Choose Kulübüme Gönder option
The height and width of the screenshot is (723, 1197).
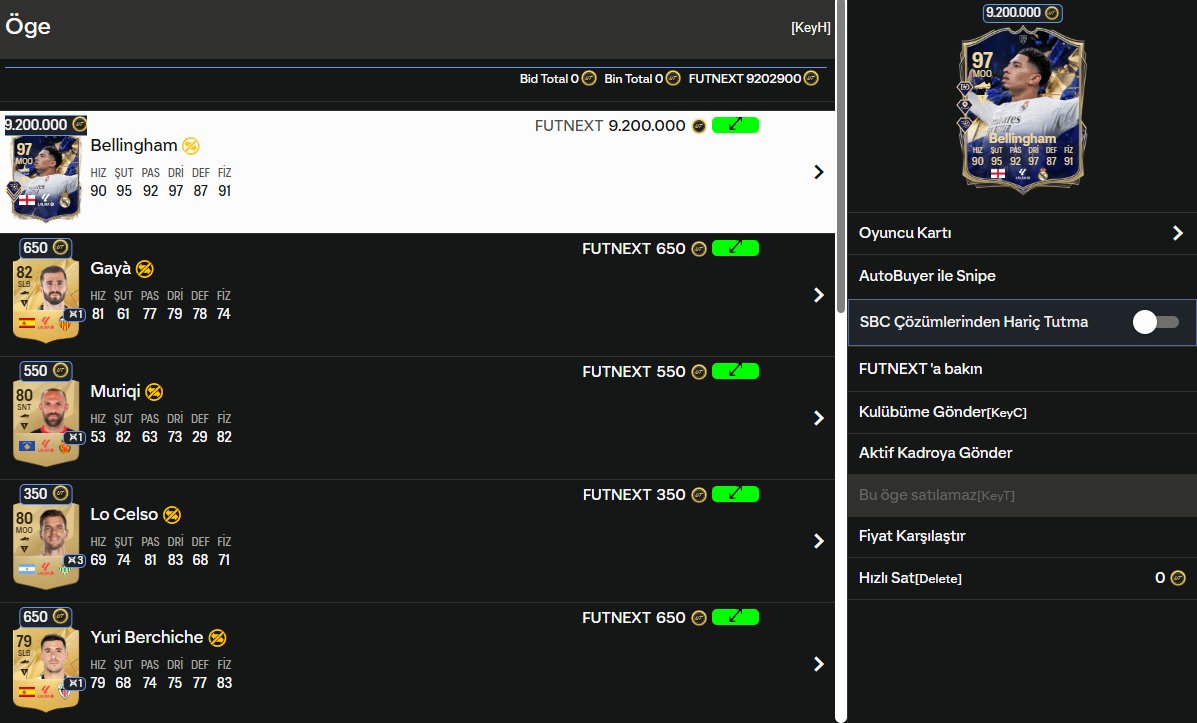tap(1022, 412)
